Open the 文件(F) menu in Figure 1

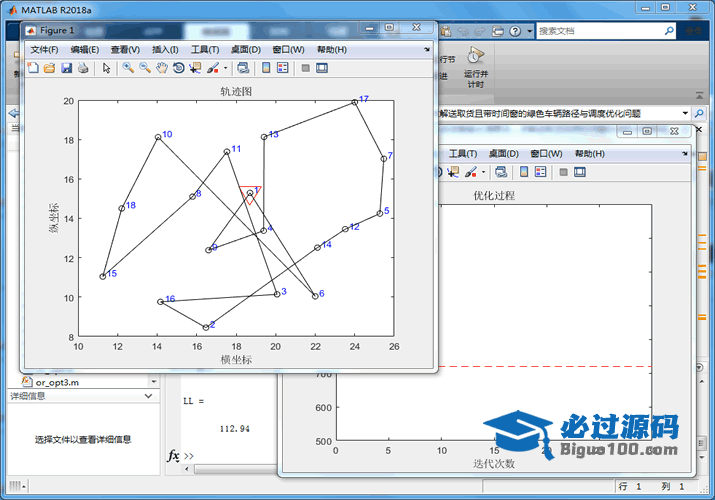[x=44, y=49]
